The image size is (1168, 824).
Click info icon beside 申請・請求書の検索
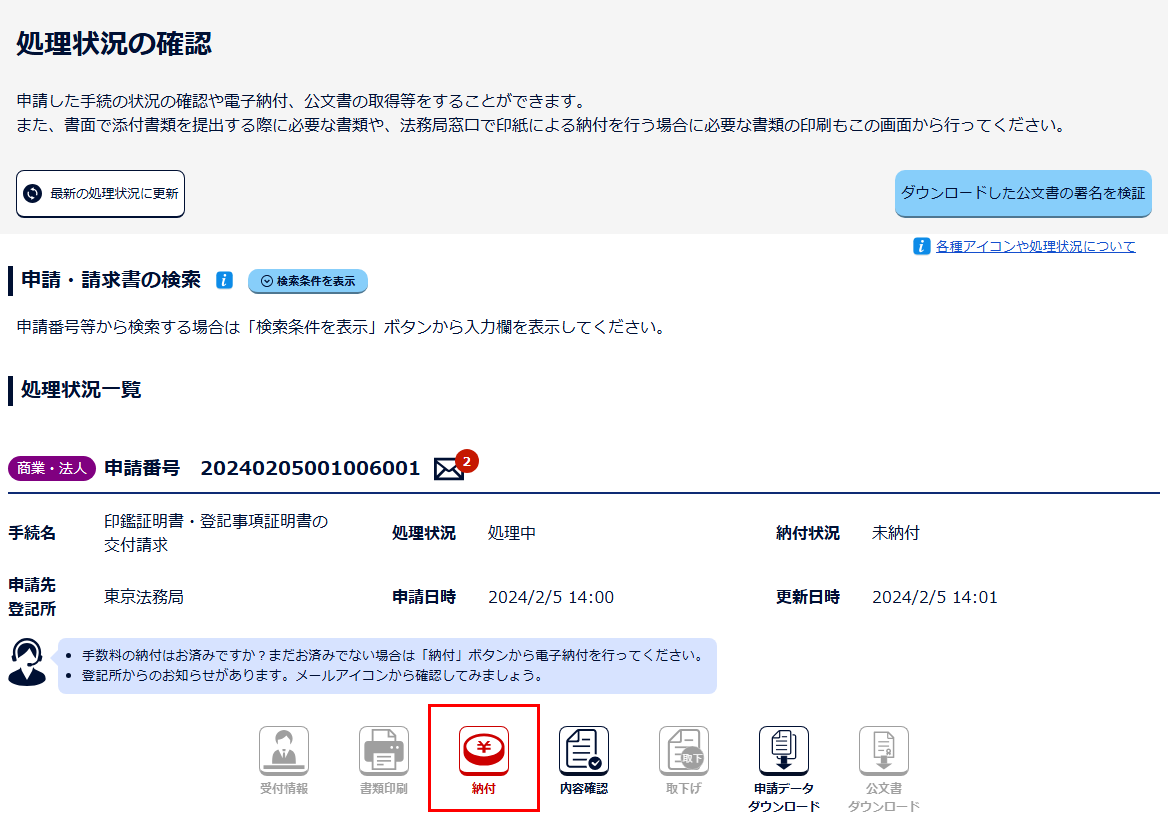[x=225, y=281]
